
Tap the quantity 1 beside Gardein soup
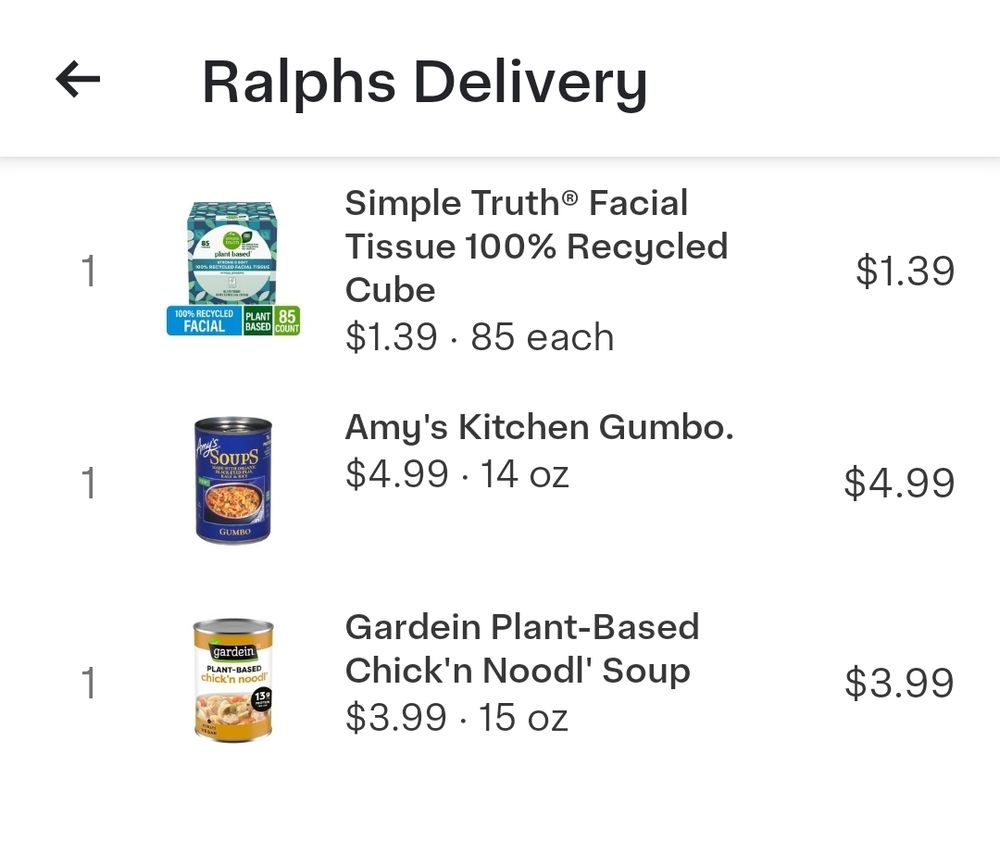click(x=89, y=683)
